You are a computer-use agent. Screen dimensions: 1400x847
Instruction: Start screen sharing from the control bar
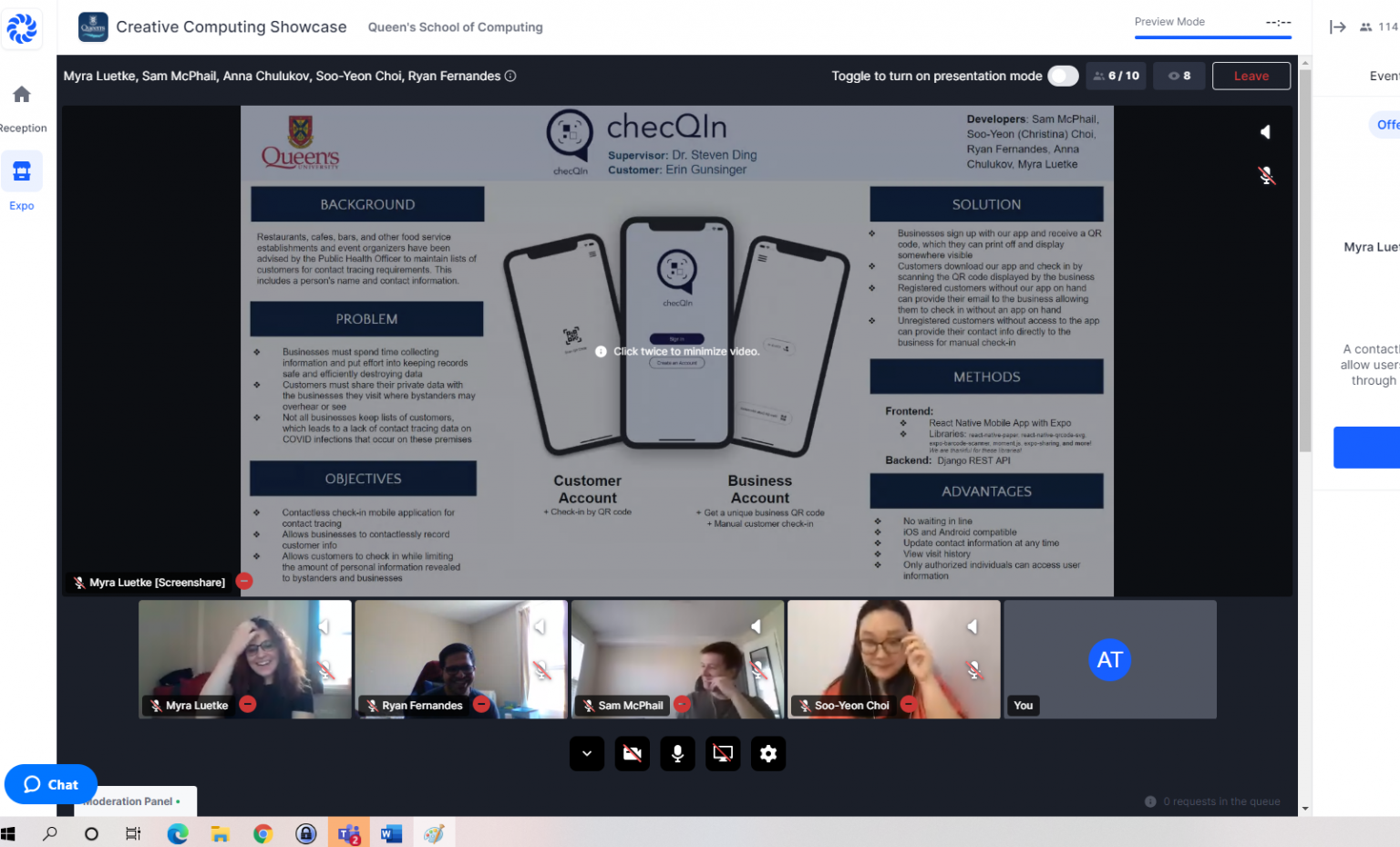(x=723, y=753)
